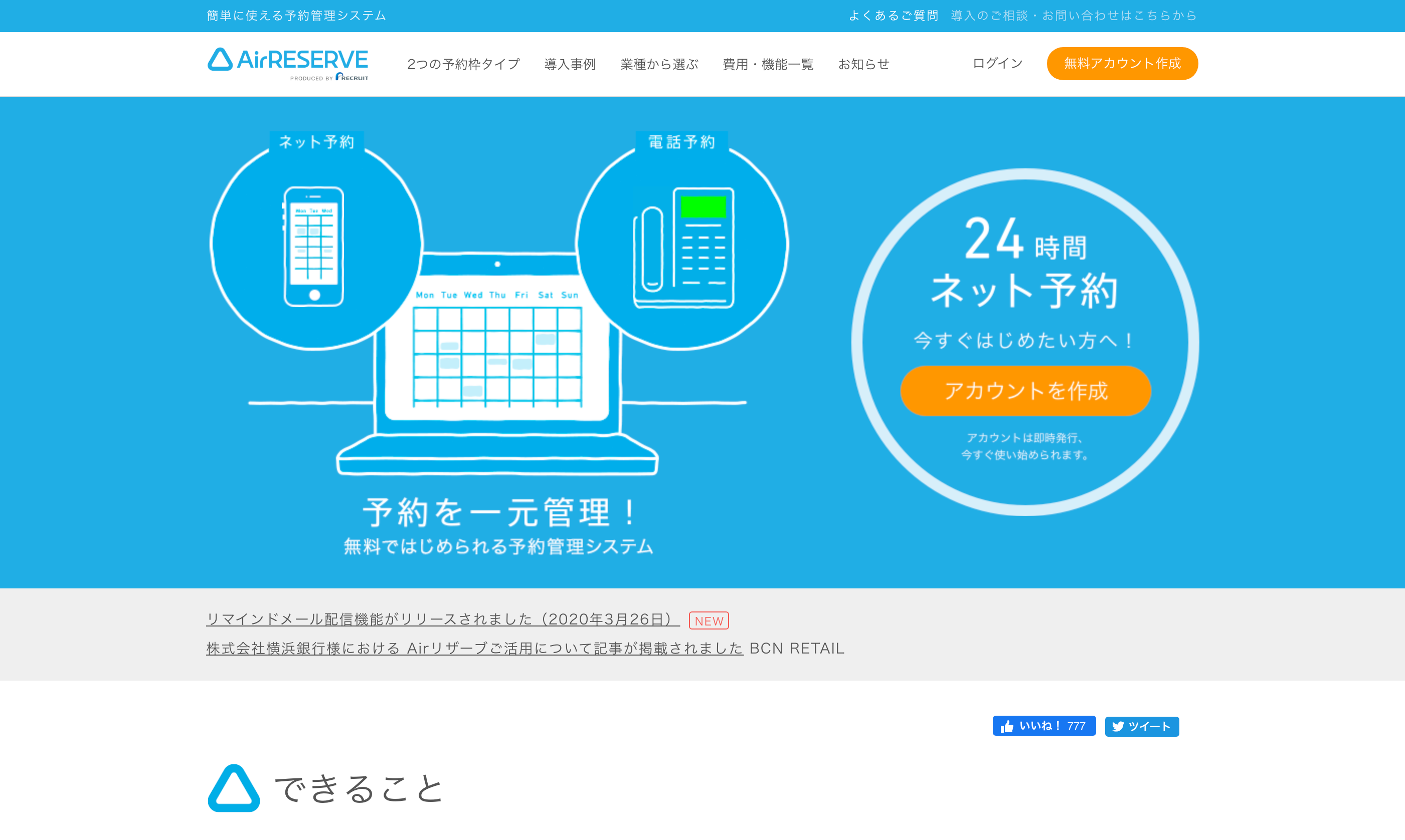Click the 電話予約 label above telephone
This screenshot has height=840, width=1405.
coord(682,141)
